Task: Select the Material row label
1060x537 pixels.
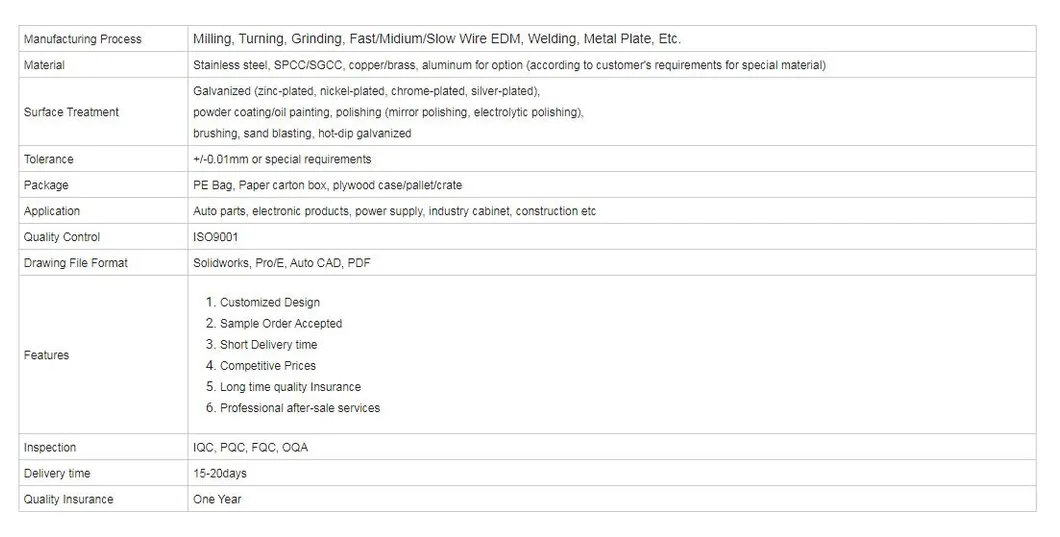Action: tap(44, 65)
